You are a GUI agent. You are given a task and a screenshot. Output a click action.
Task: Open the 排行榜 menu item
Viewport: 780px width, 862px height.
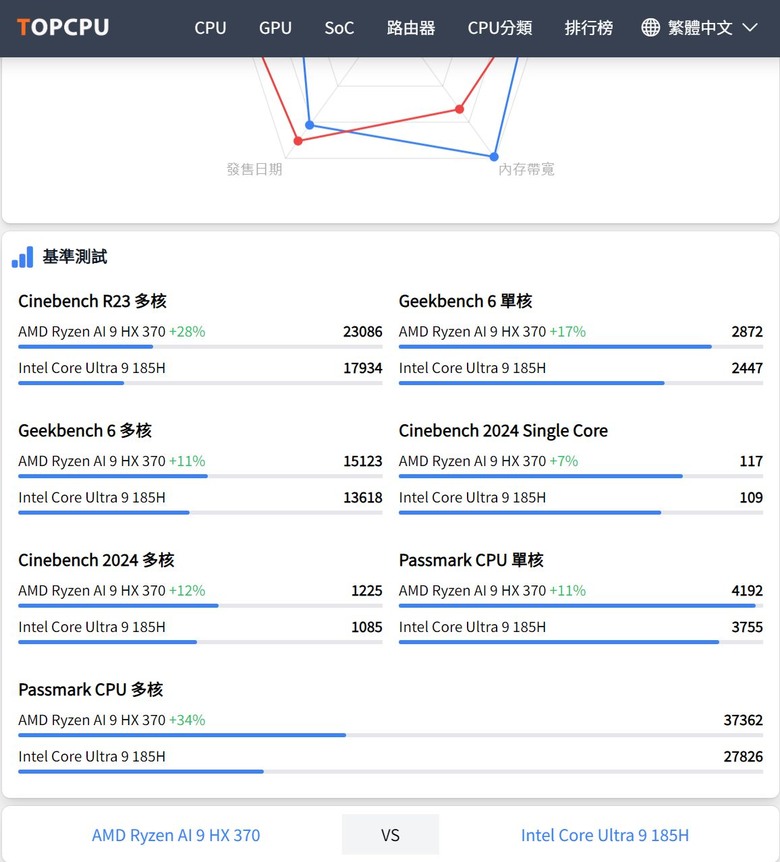(589, 27)
